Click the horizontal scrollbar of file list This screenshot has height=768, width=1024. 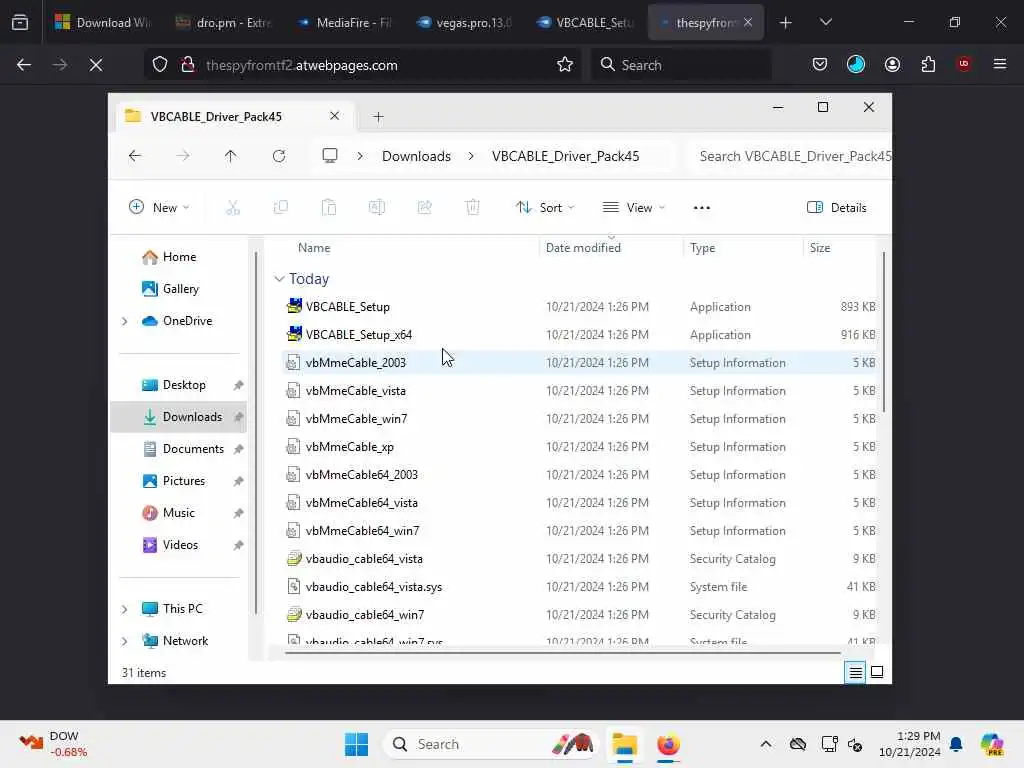click(562, 652)
